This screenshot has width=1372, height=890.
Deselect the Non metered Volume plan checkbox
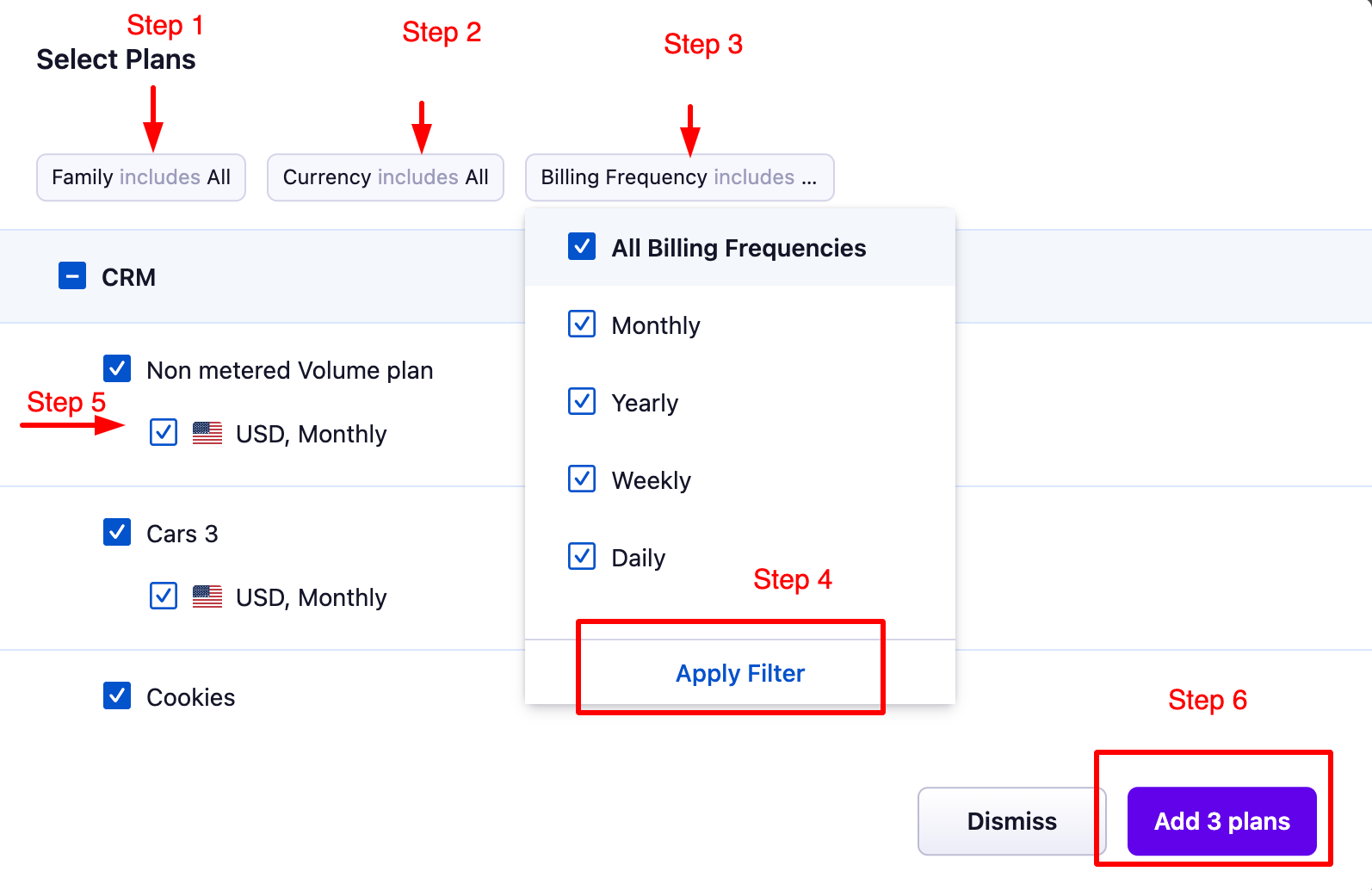click(x=117, y=369)
